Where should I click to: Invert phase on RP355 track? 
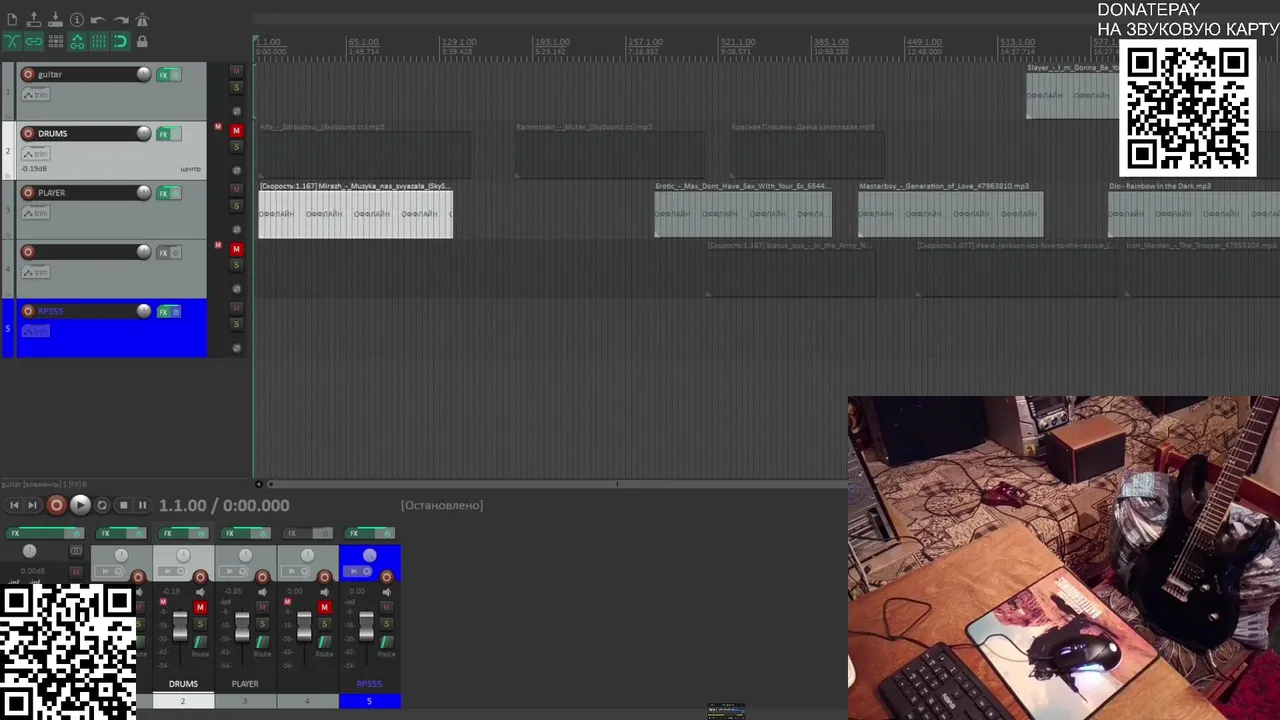tap(236, 348)
